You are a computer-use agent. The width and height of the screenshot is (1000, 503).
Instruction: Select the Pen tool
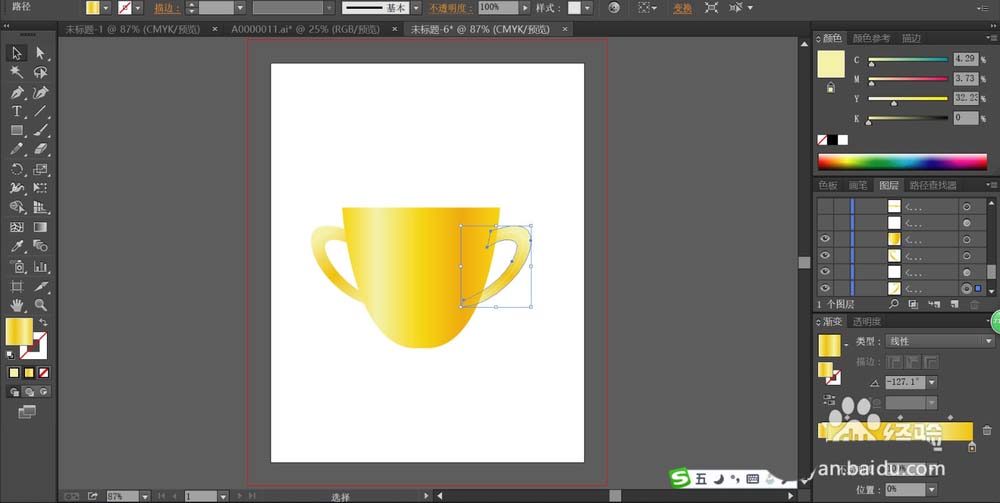point(17,92)
